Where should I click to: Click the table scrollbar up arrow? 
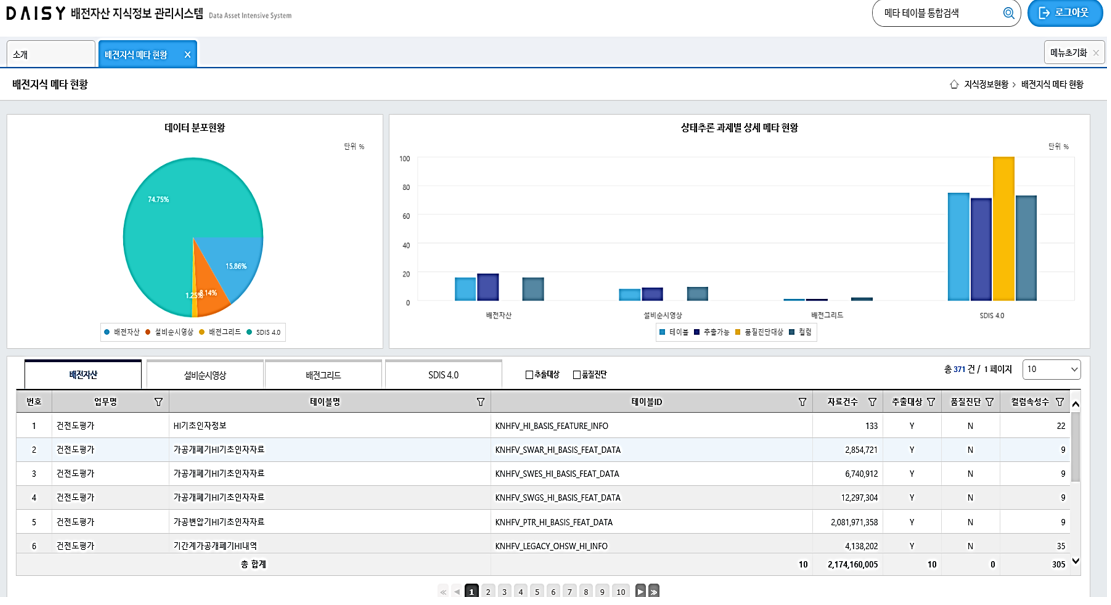pyautogui.click(x=1076, y=404)
